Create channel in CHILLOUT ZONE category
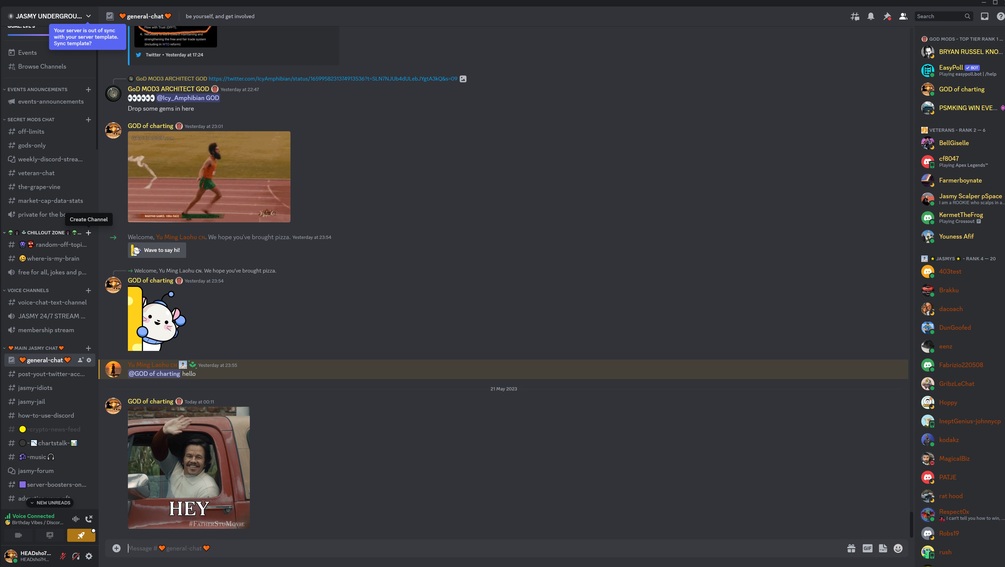The image size is (1005, 567). pos(88,233)
